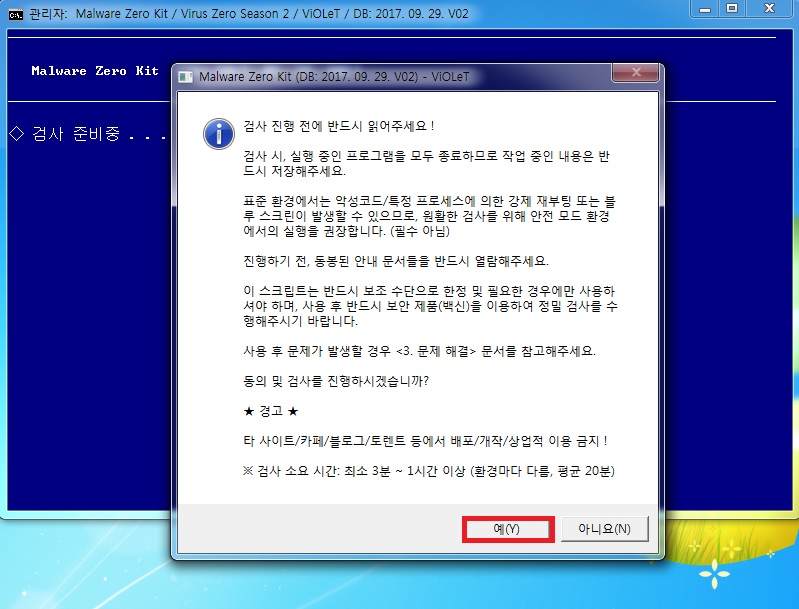Click the '진행하기 전, 동봉된 안내 문서들을' line
This screenshot has height=609, width=799.
click(396, 261)
